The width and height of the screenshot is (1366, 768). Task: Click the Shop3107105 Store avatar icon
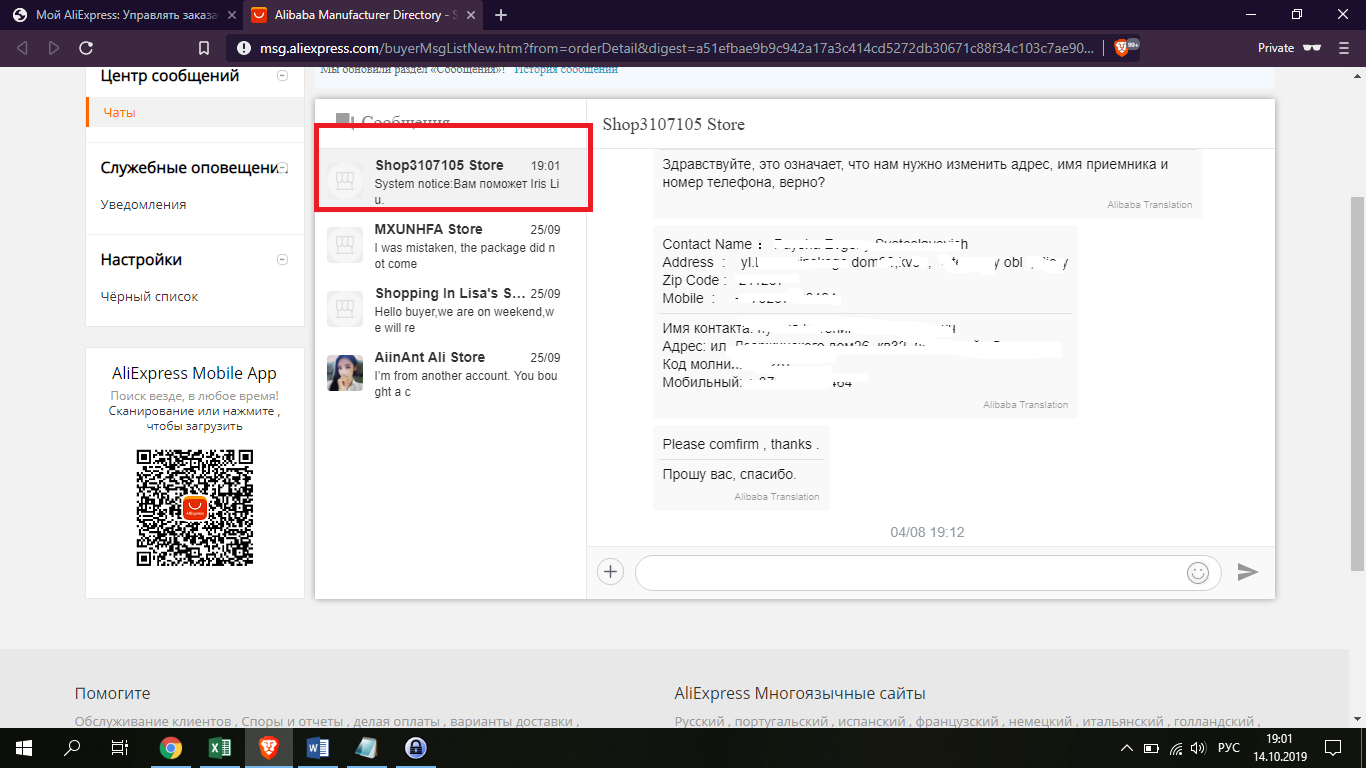pyautogui.click(x=345, y=181)
